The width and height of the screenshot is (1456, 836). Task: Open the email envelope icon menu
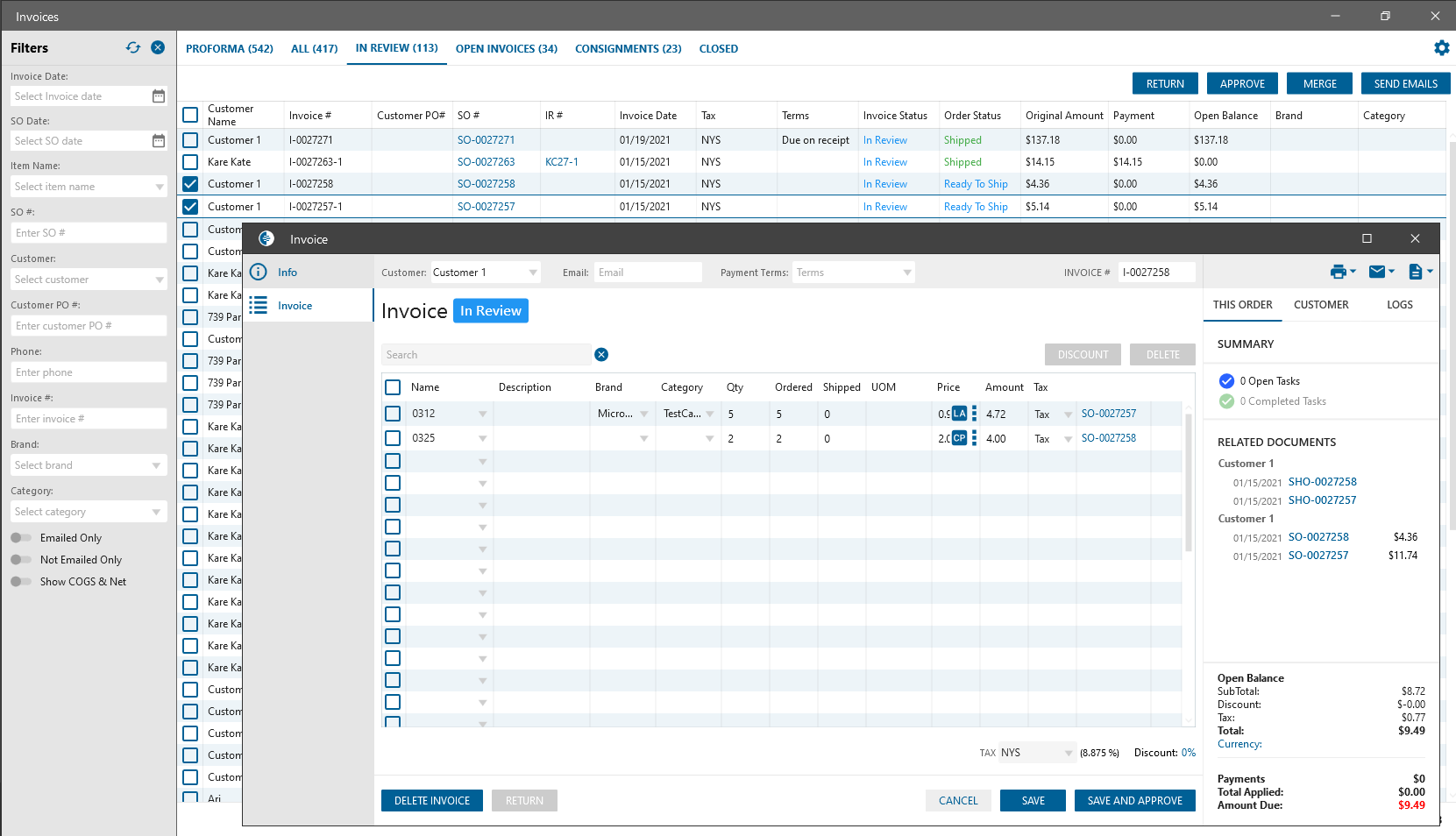1381,273
